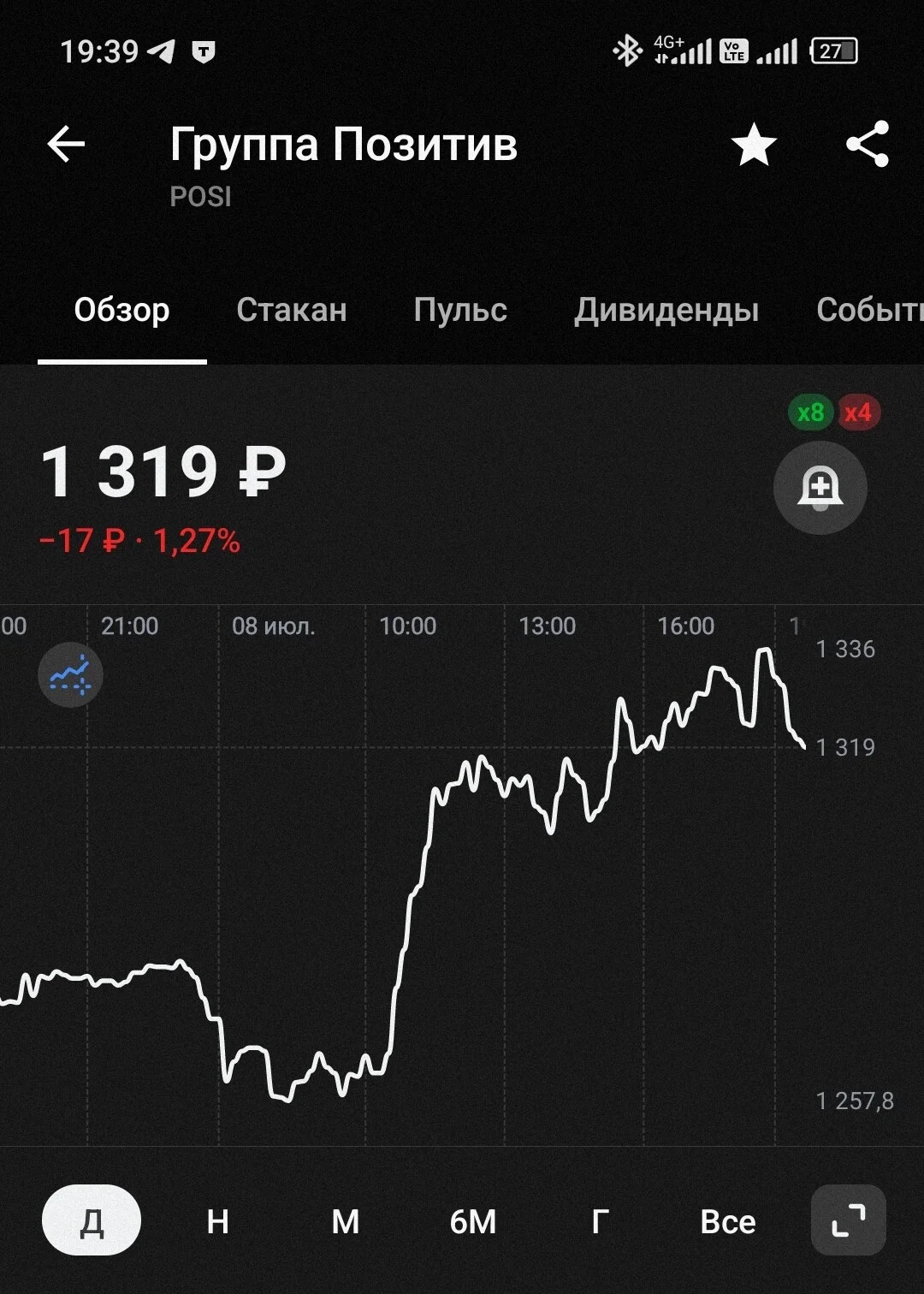Screen dimensions: 924x1294
Task: Tap the 1 257,8 axis price label
Action: point(855,1101)
